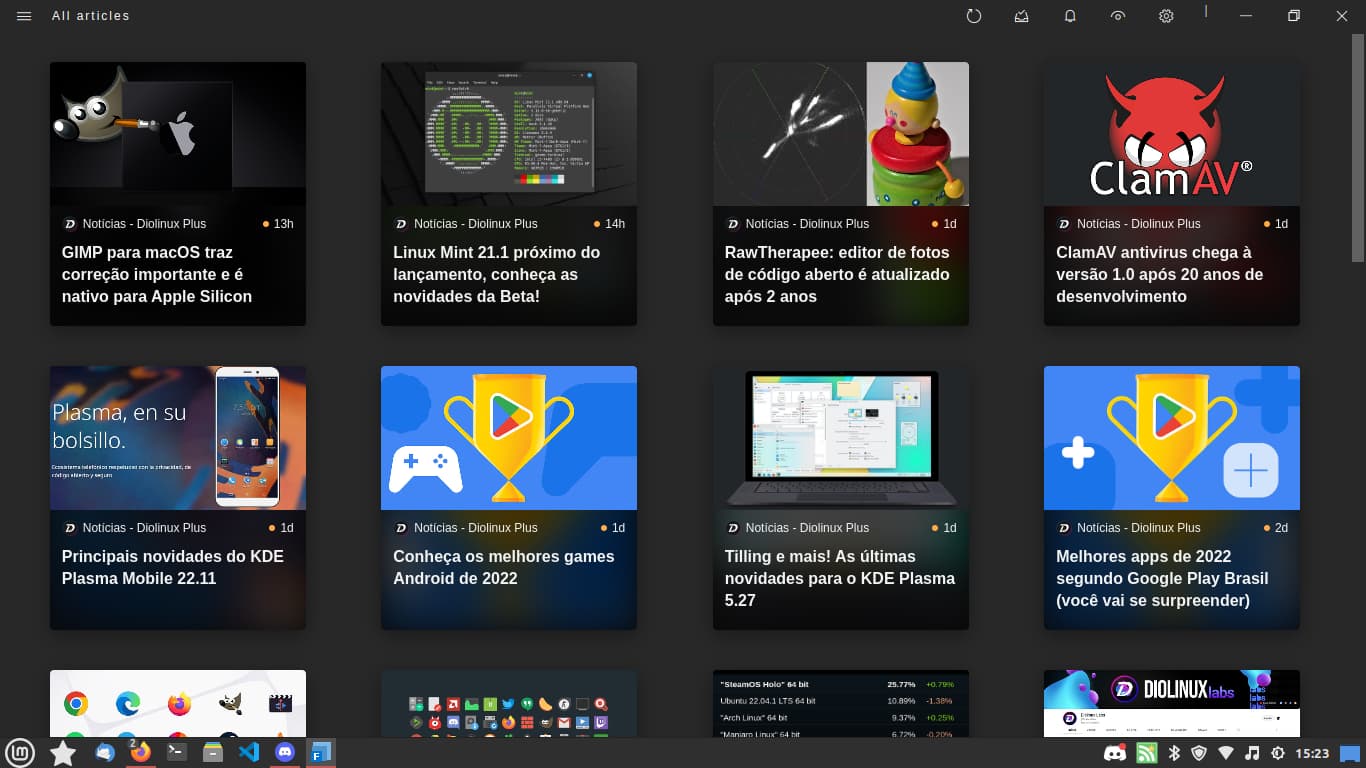Open the star favorites taskbar icon
The width and height of the screenshot is (1366, 768).
pos(63,753)
